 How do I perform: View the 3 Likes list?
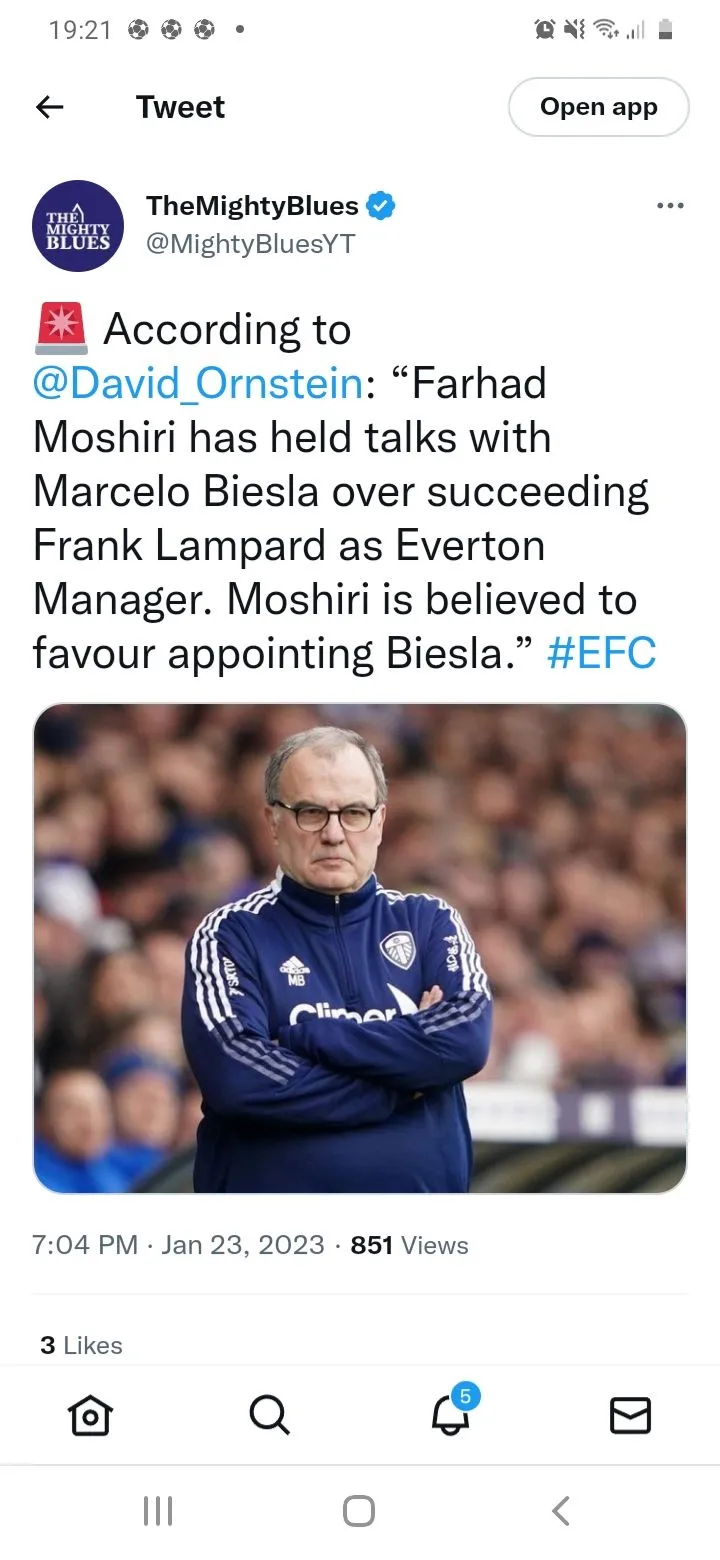pyautogui.click(x=82, y=1345)
